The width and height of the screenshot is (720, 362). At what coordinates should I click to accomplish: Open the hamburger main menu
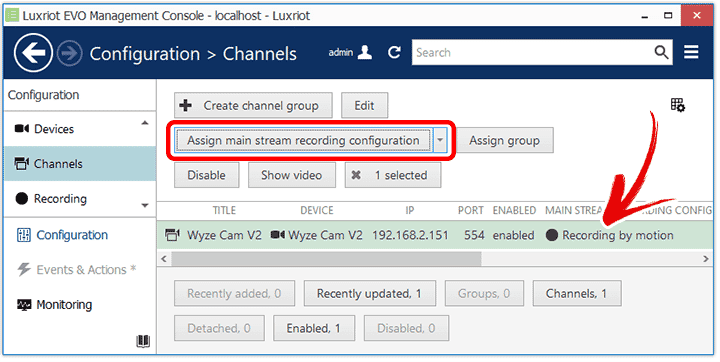click(691, 52)
